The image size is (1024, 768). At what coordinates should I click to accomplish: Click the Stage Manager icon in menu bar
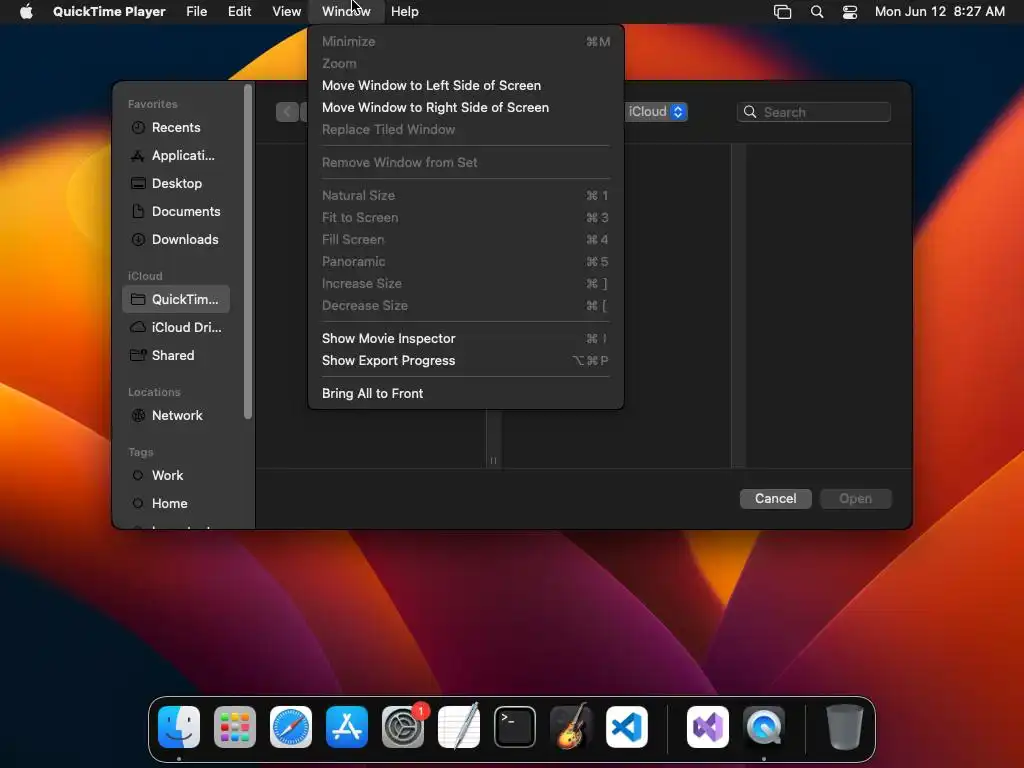(782, 11)
